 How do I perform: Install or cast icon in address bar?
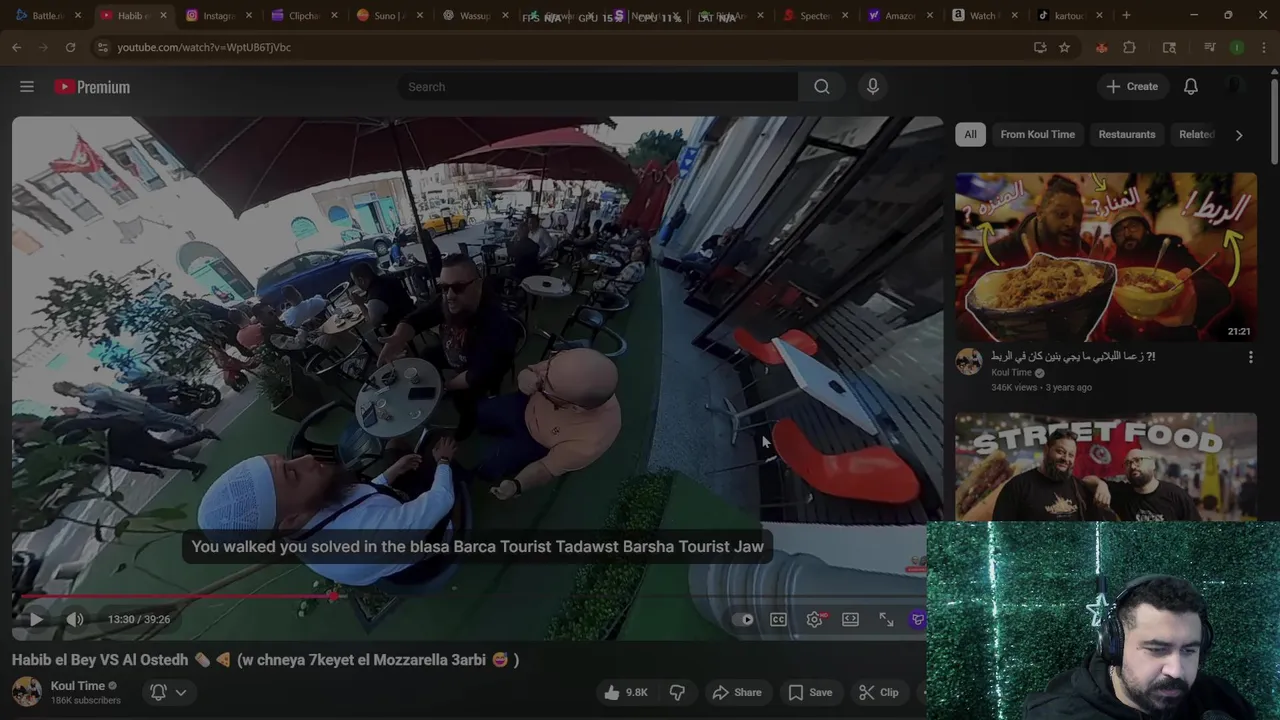click(1040, 47)
